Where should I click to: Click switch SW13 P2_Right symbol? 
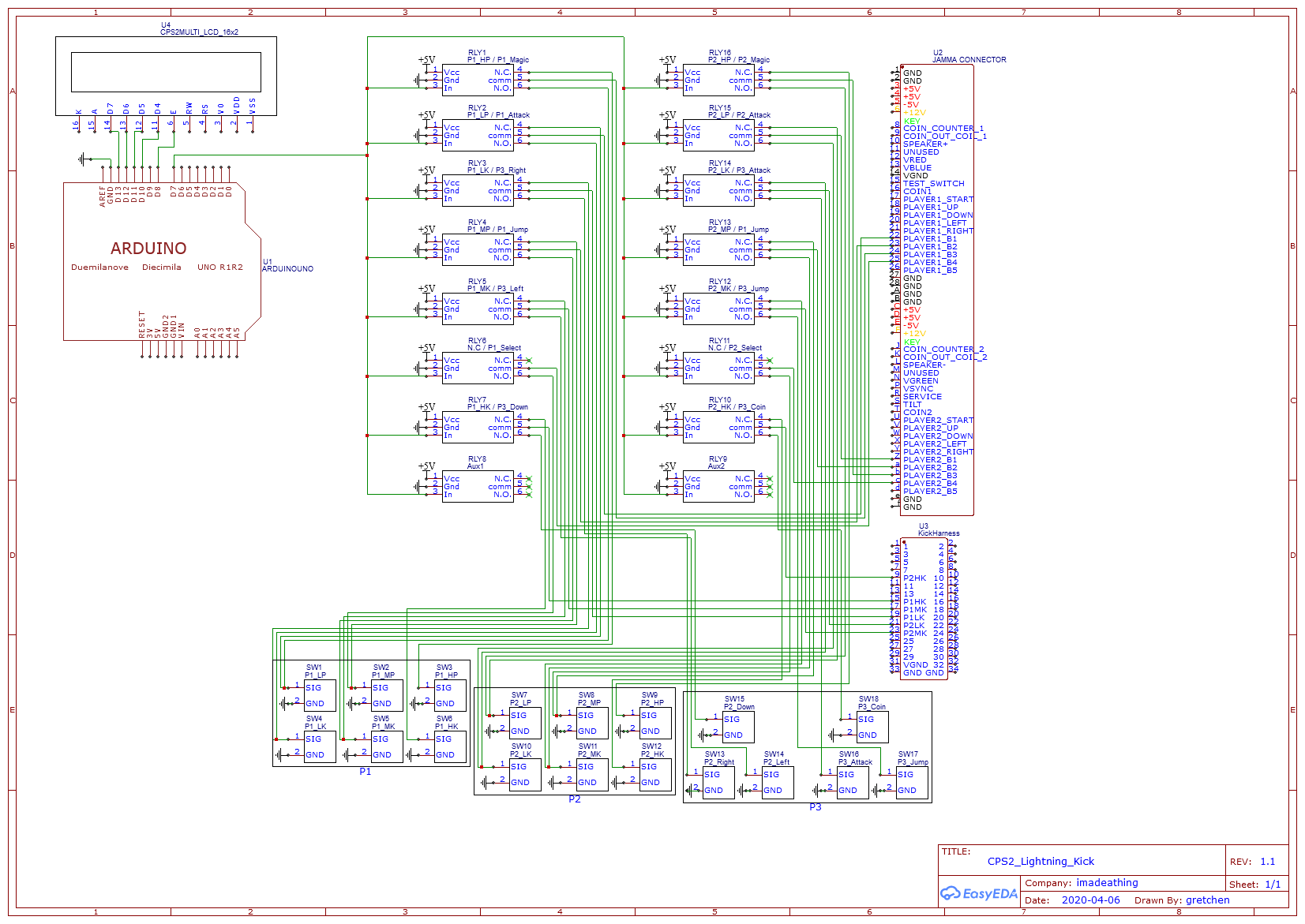[x=718, y=782]
